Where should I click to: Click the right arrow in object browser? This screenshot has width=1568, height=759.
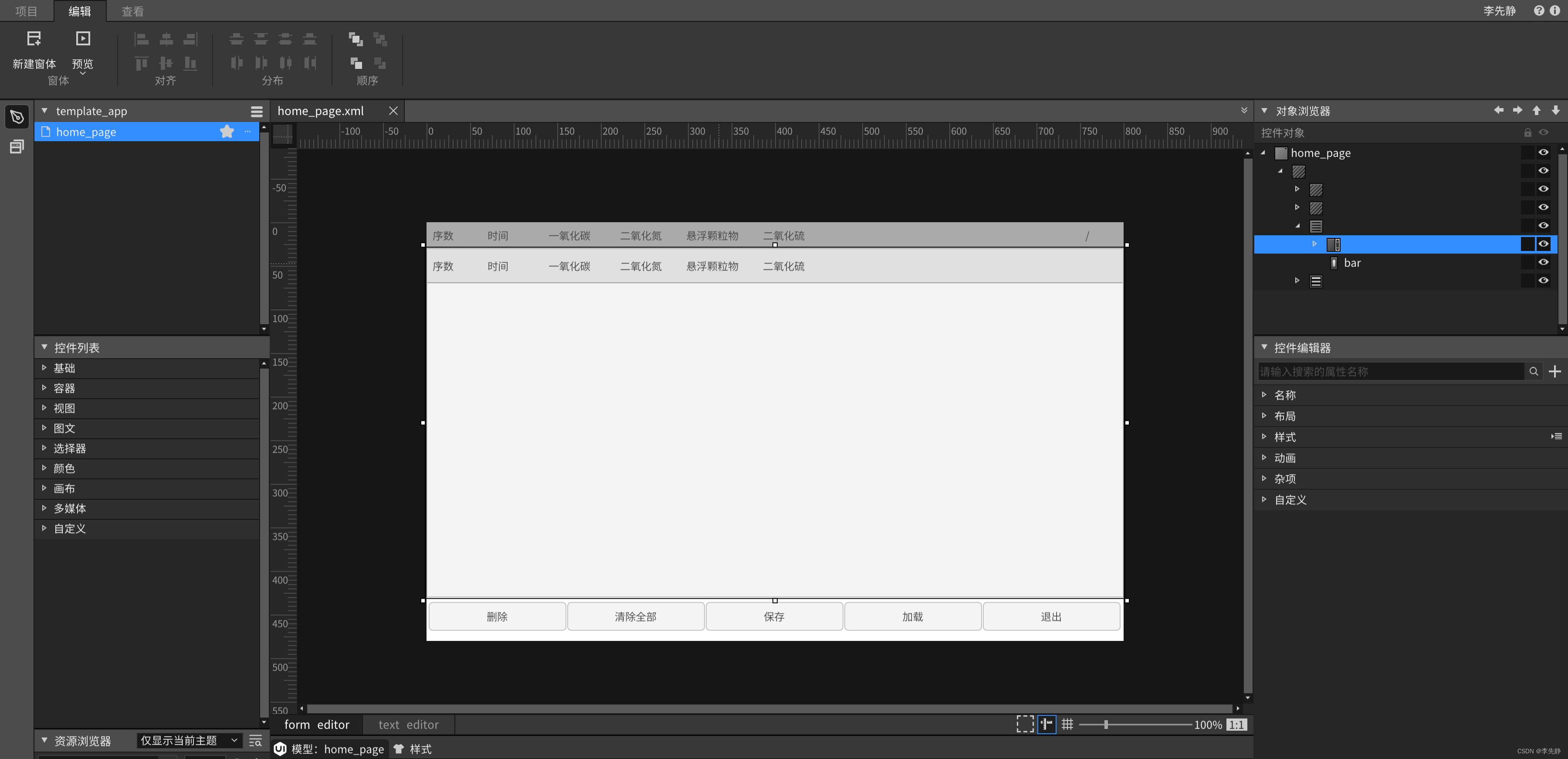(x=1517, y=110)
